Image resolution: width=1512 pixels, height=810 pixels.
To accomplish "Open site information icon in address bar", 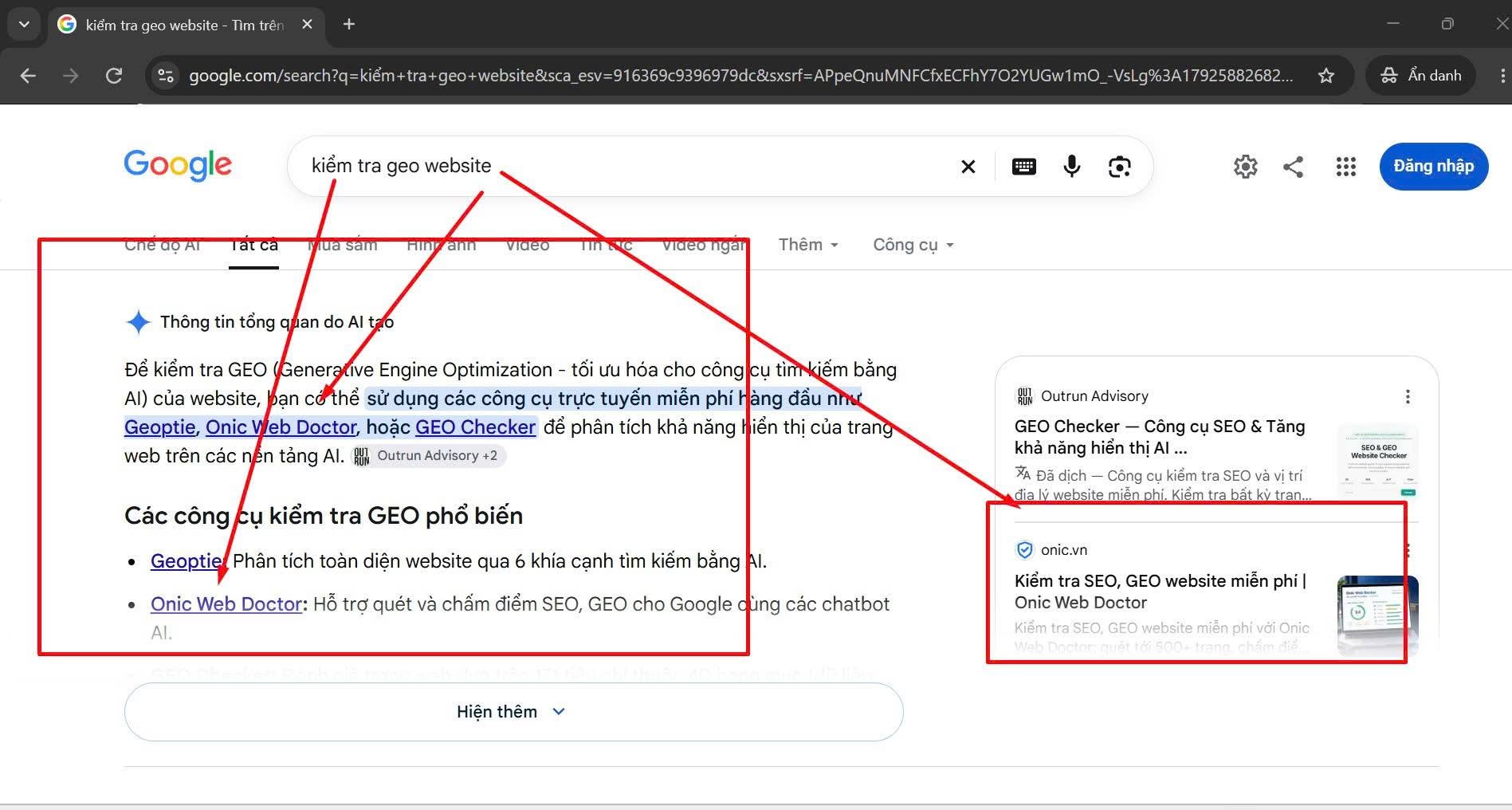I will coord(166,76).
